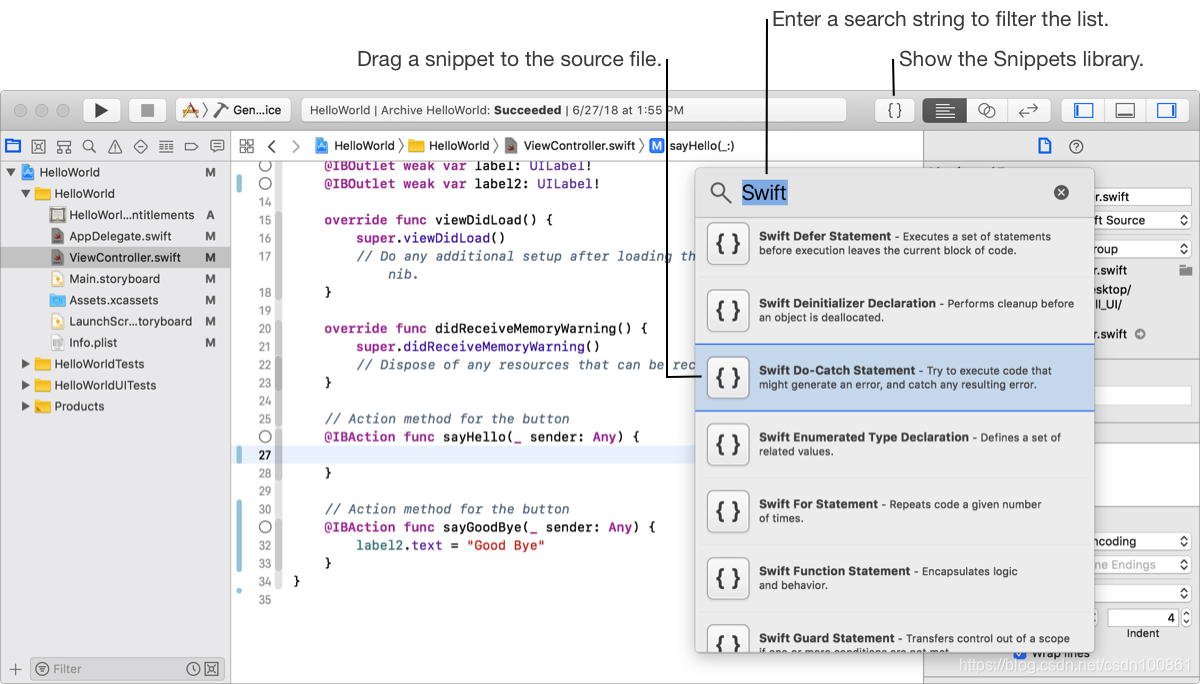Open Info.plist file
Image resolution: width=1200 pixels, height=684 pixels.
(115, 342)
